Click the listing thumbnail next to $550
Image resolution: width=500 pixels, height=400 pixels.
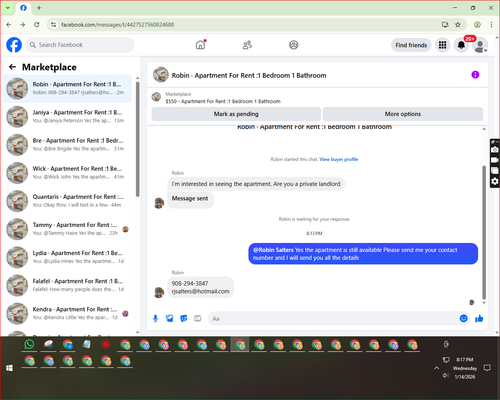156,97
